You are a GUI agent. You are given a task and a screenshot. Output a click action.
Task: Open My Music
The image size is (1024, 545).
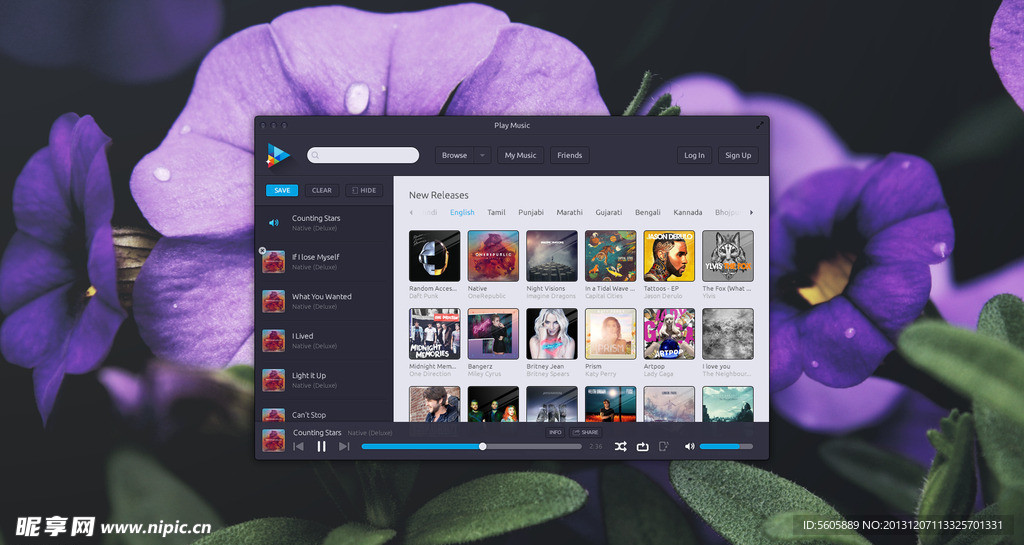[520, 155]
